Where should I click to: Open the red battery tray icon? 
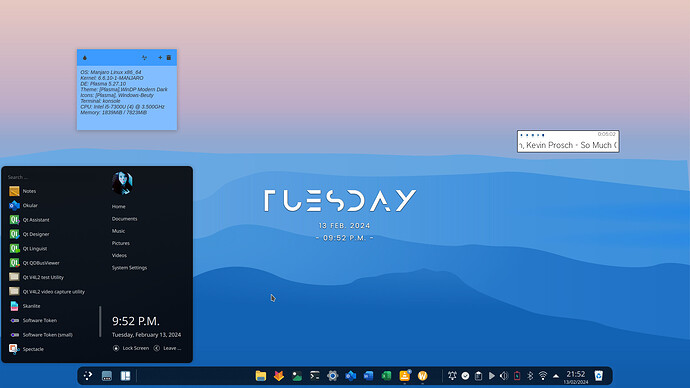point(517,376)
